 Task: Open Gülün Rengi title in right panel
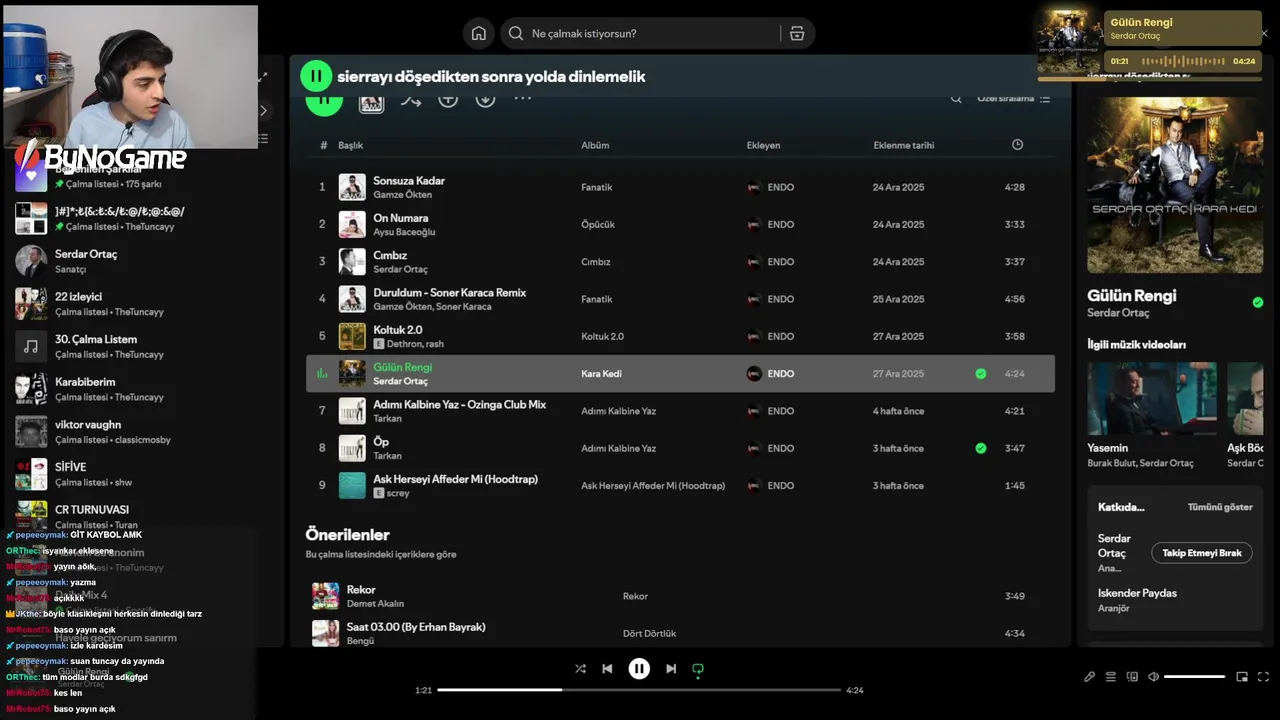pos(1132,295)
